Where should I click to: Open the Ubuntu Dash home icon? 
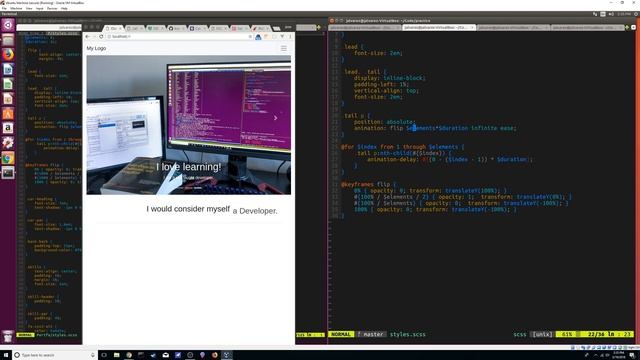point(8,25)
